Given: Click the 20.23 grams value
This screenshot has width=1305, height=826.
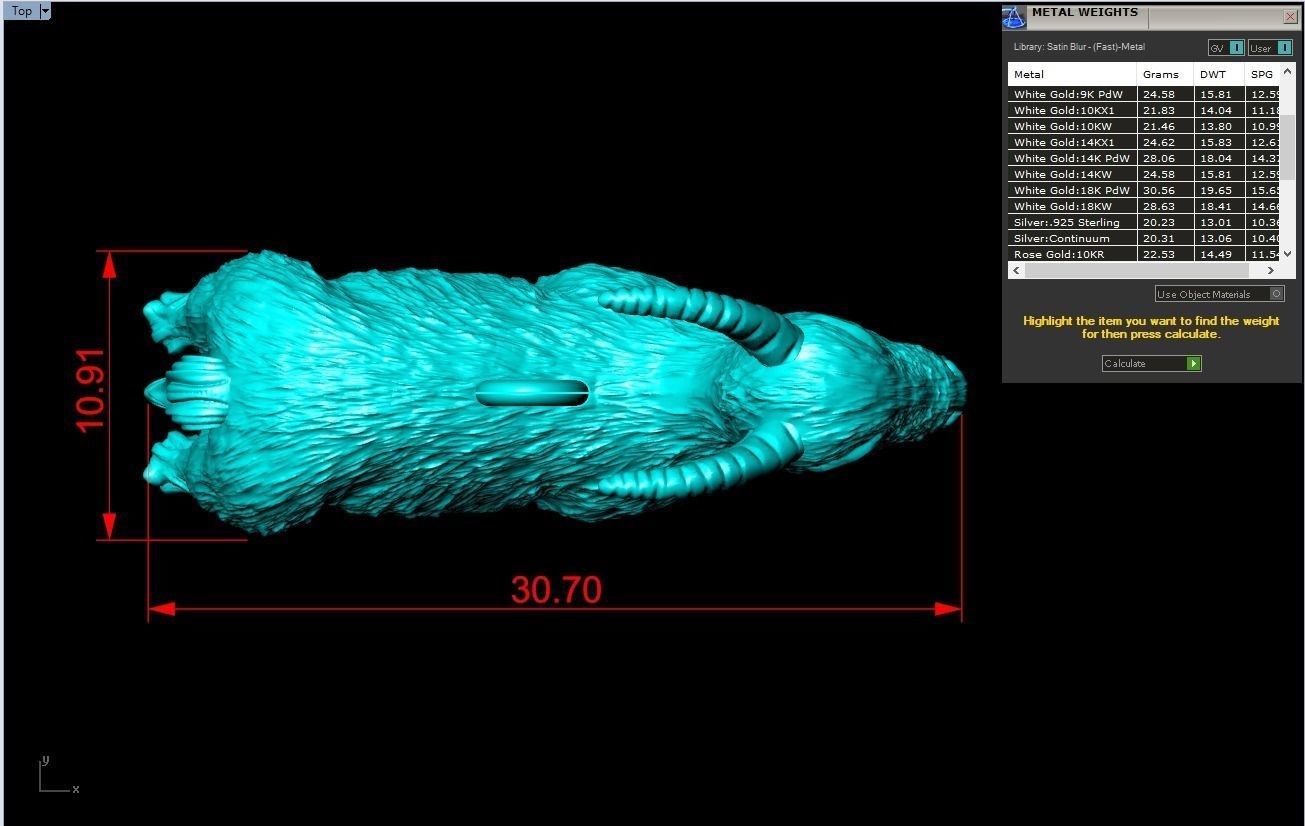Looking at the screenshot, I should tap(1159, 222).
